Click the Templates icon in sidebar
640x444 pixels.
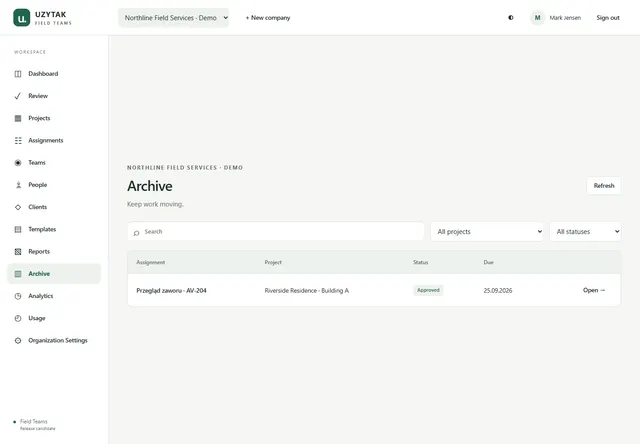[18, 229]
